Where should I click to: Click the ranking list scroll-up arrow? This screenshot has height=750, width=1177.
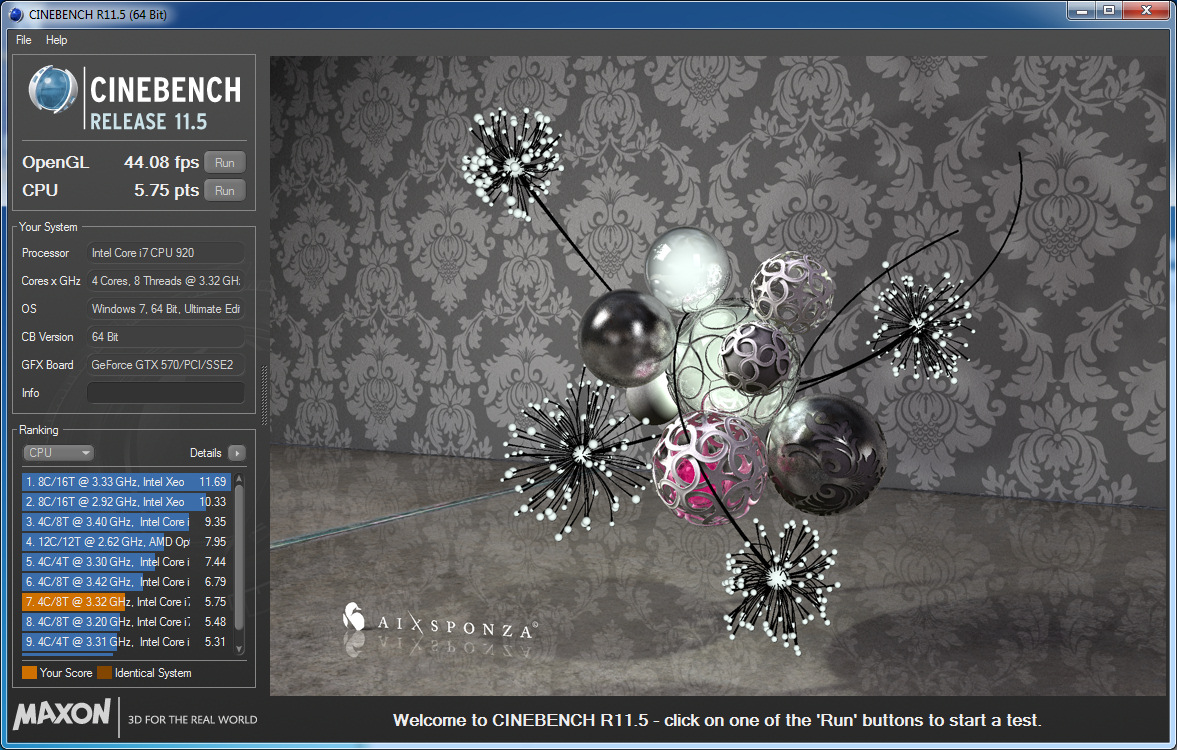click(239, 478)
